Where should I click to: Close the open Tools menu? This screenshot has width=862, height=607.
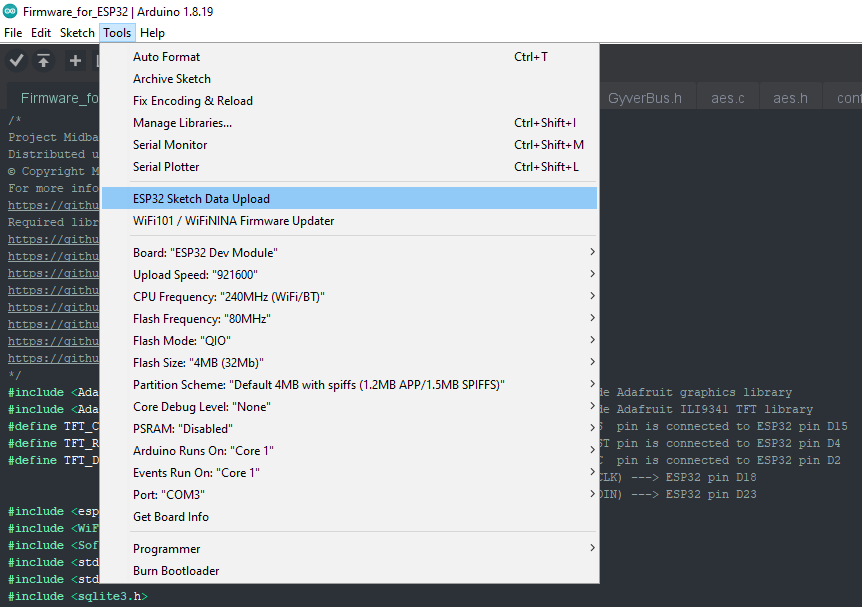117,33
